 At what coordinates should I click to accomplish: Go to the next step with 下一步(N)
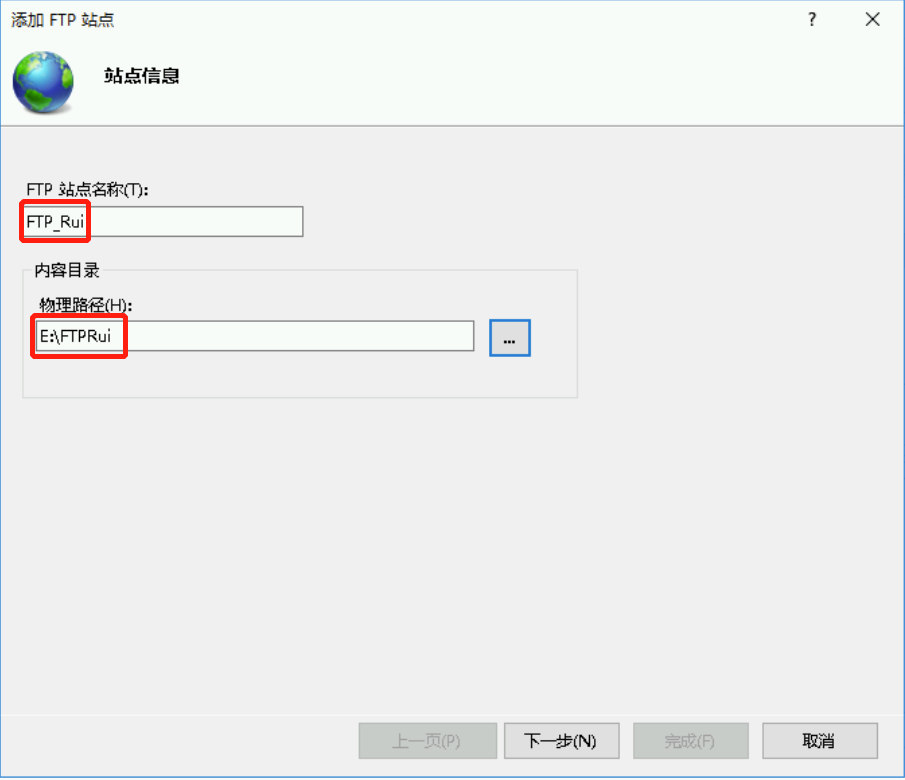coord(561,741)
